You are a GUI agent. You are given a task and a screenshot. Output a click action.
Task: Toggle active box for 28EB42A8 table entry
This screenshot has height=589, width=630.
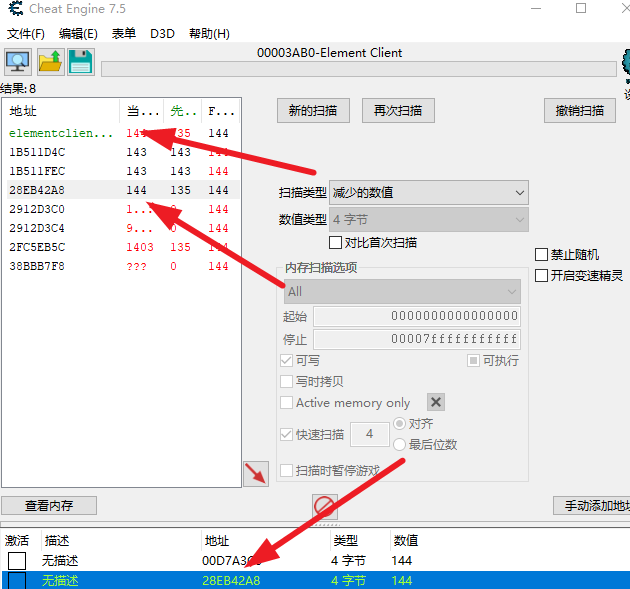[17, 581]
